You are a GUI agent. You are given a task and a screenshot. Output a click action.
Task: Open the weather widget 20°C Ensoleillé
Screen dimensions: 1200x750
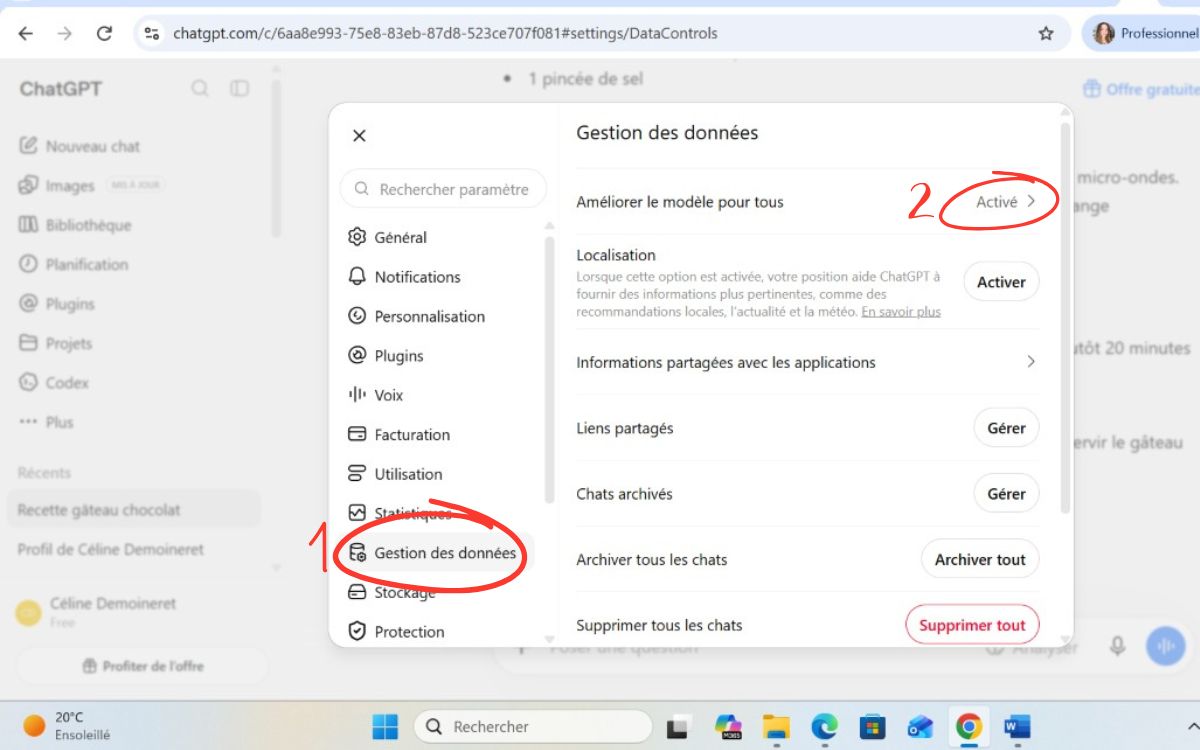coord(68,726)
